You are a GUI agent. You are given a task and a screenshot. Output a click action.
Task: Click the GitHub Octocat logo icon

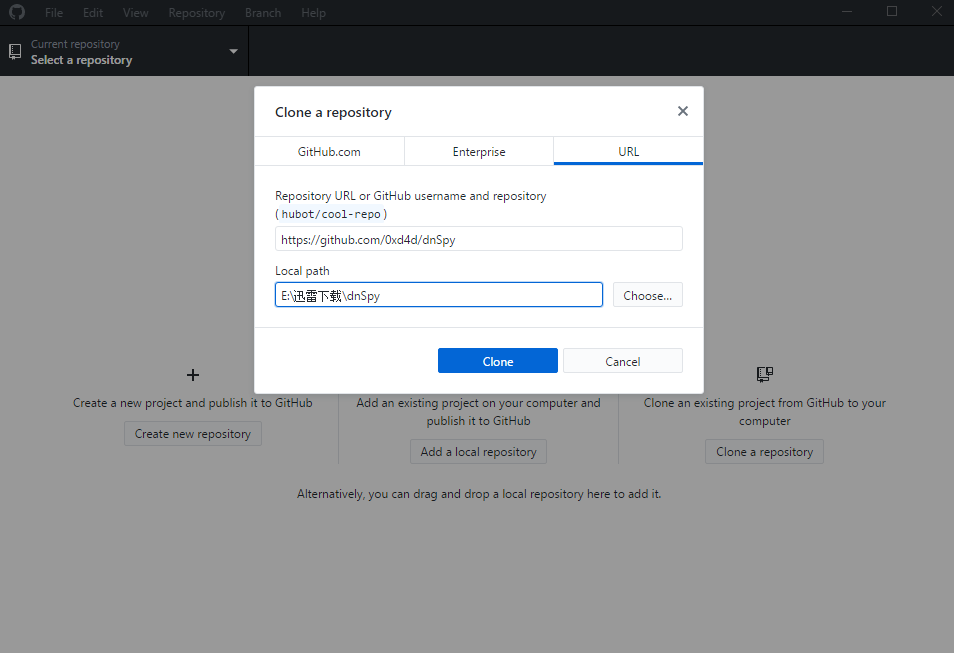point(17,12)
